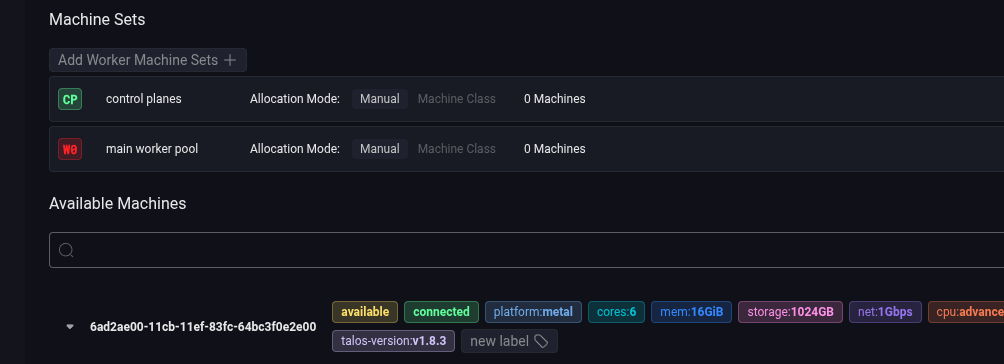Select Machine Class mode for control planes
This screenshot has height=364, width=1004.
457,99
